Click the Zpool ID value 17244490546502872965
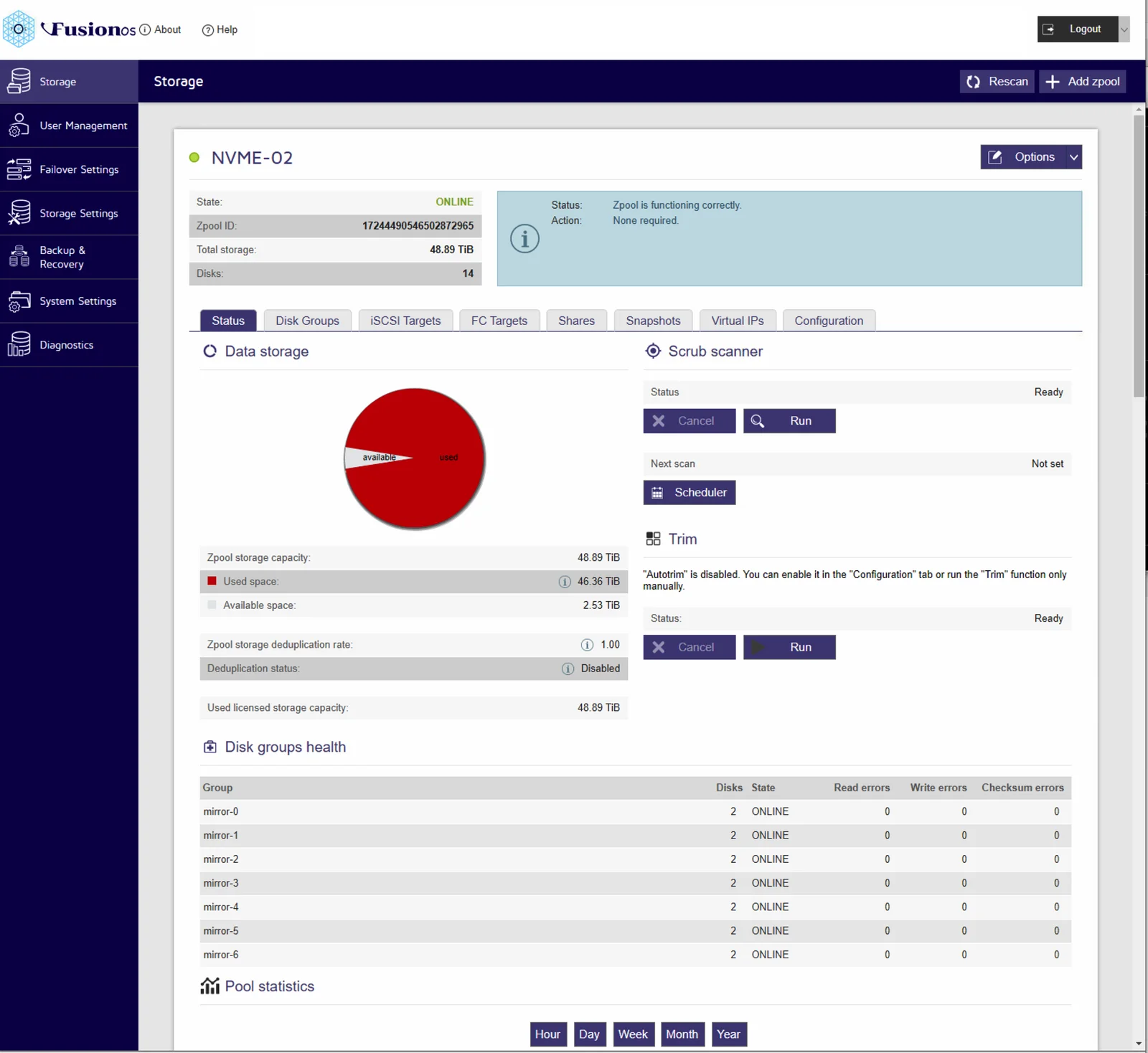The height and width of the screenshot is (1053, 1148). (x=418, y=226)
